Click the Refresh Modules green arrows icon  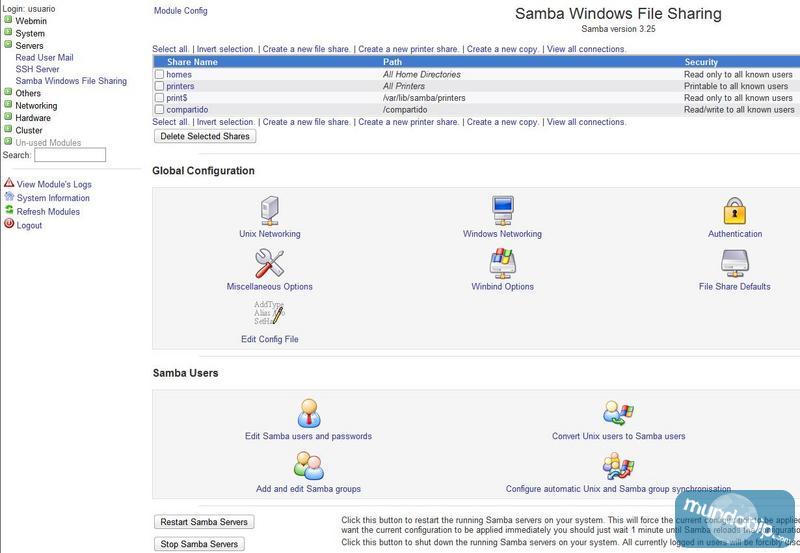9,210
